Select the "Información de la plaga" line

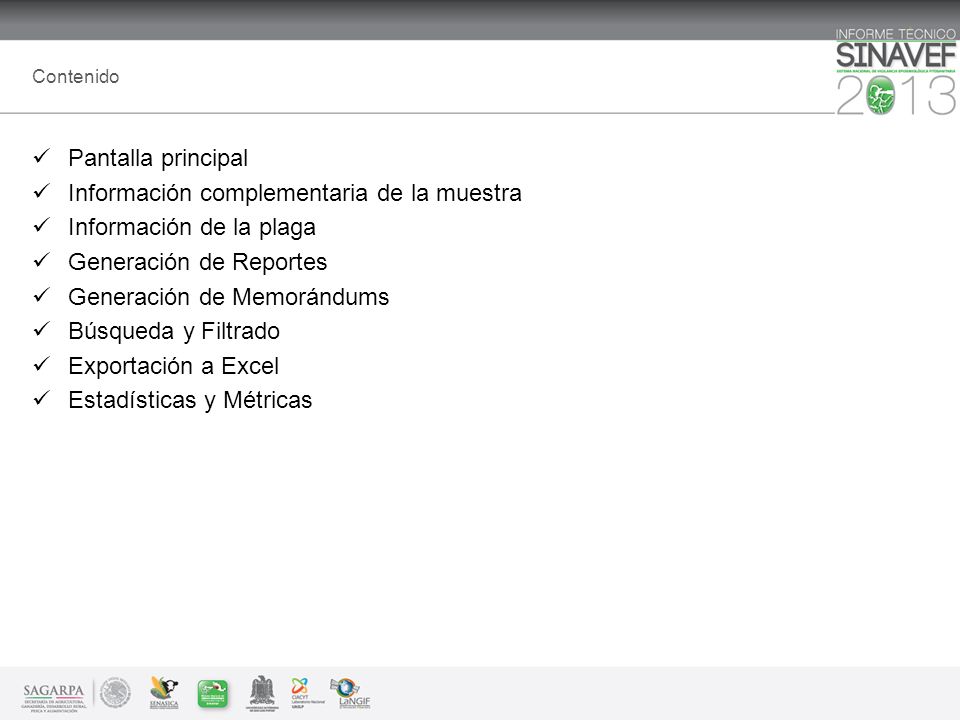point(192,227)
